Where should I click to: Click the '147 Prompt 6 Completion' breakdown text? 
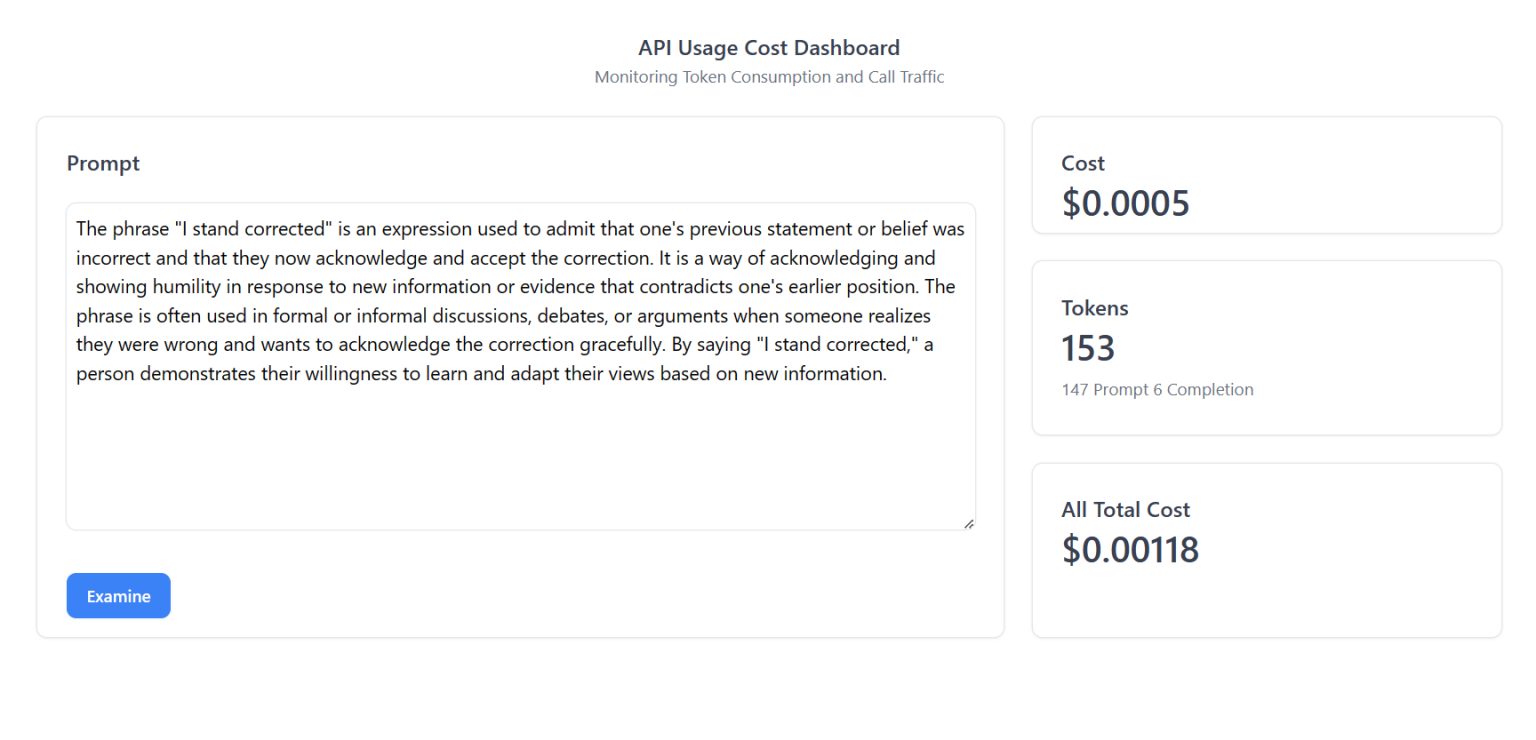(1157, 389)
